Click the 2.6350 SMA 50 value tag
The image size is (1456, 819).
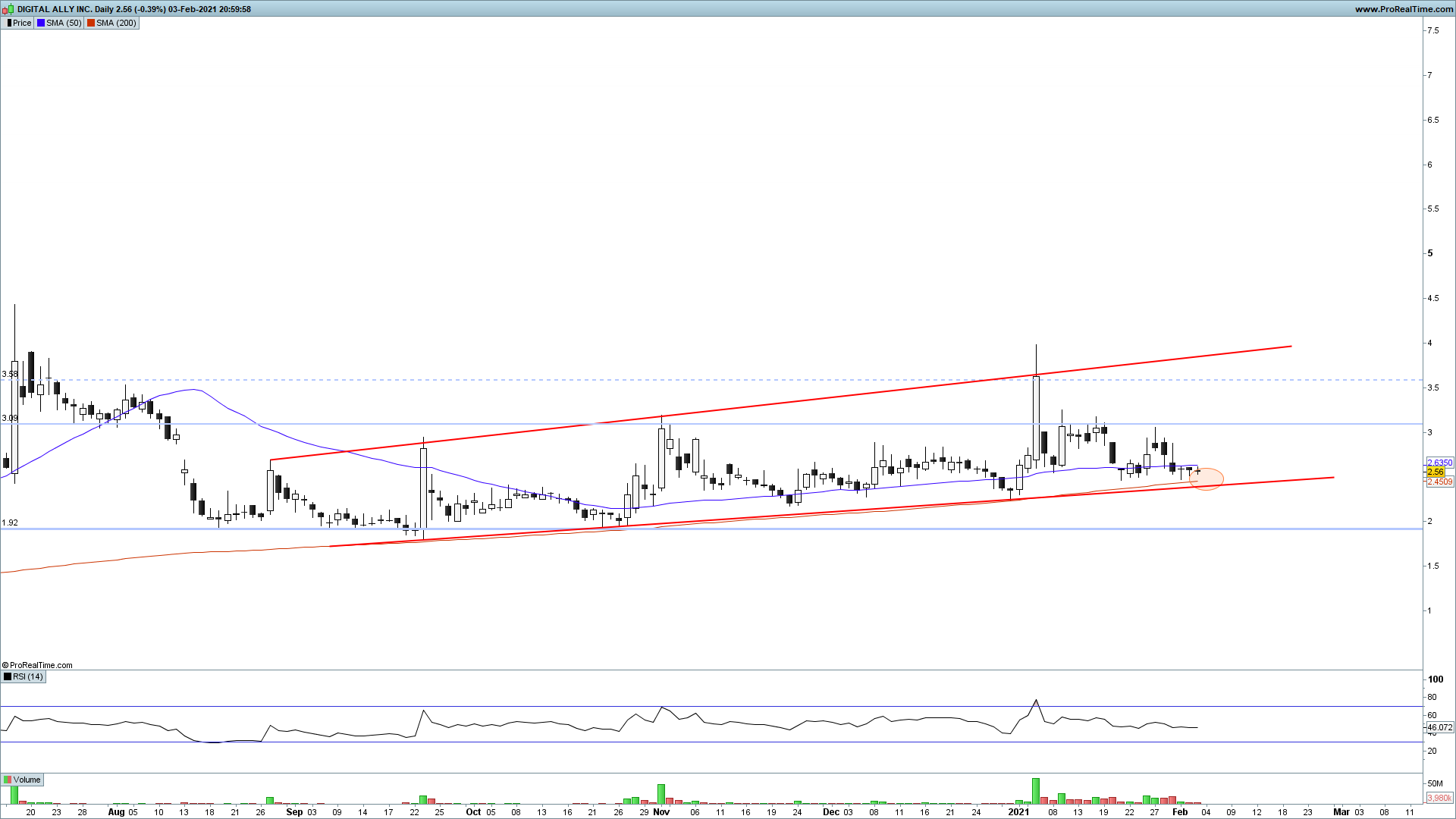[1439, 463]
